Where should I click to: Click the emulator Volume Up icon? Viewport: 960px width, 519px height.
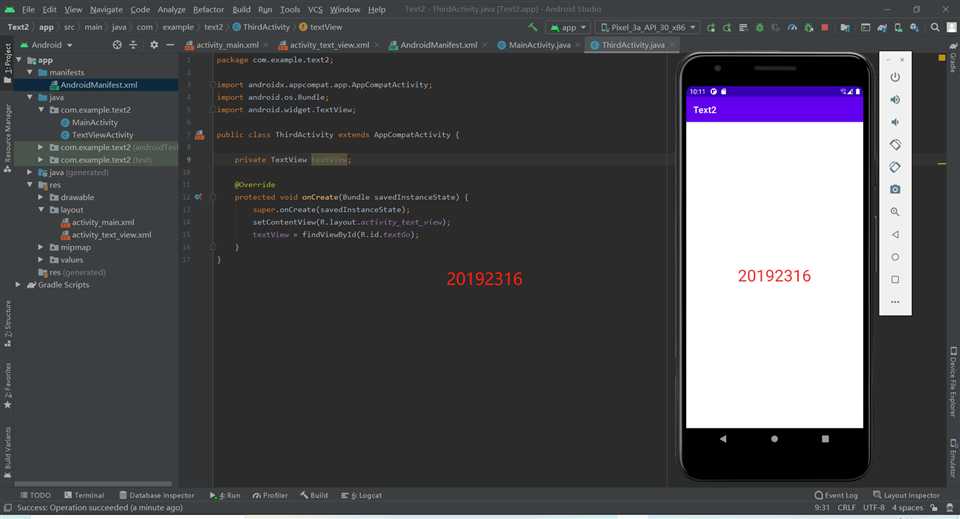click(x=895, y=100)
